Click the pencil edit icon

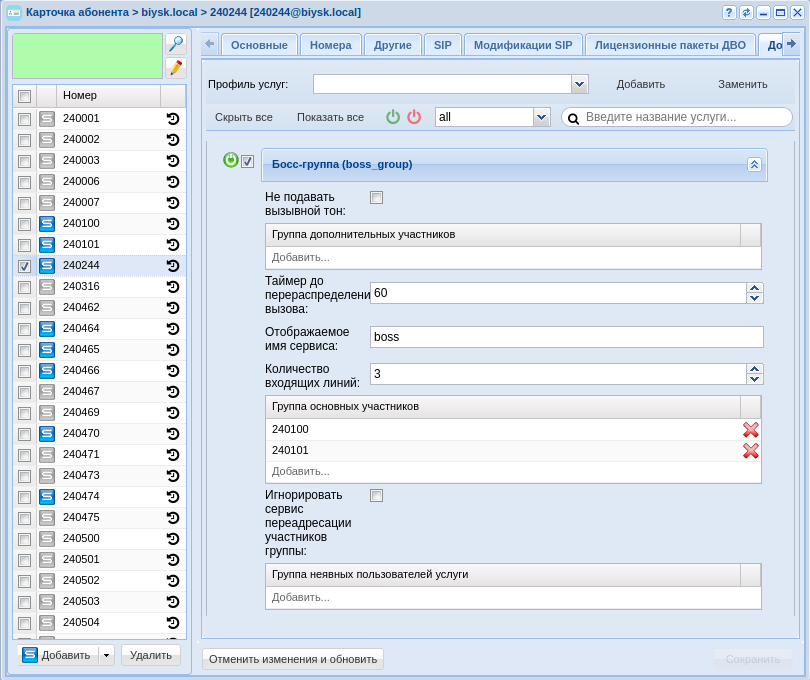(176, 68)
